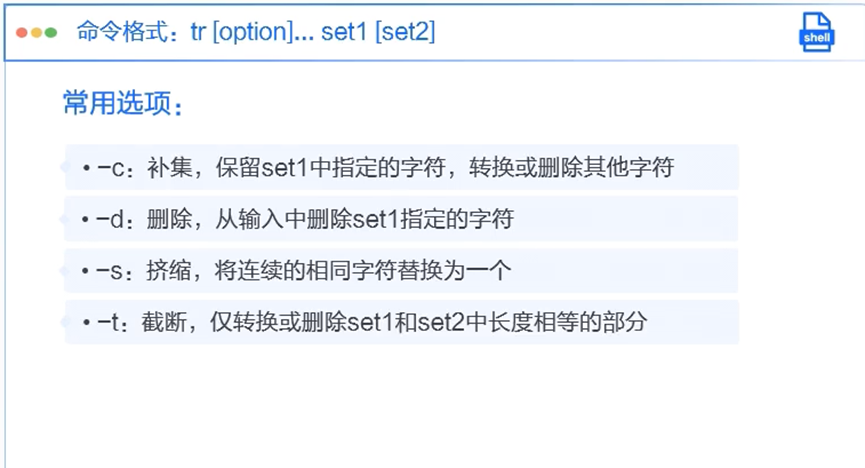Image resolution: width=865 pixels, height=468 pixels.
Task: Click the shell file icon
Action: click(816, 33)
